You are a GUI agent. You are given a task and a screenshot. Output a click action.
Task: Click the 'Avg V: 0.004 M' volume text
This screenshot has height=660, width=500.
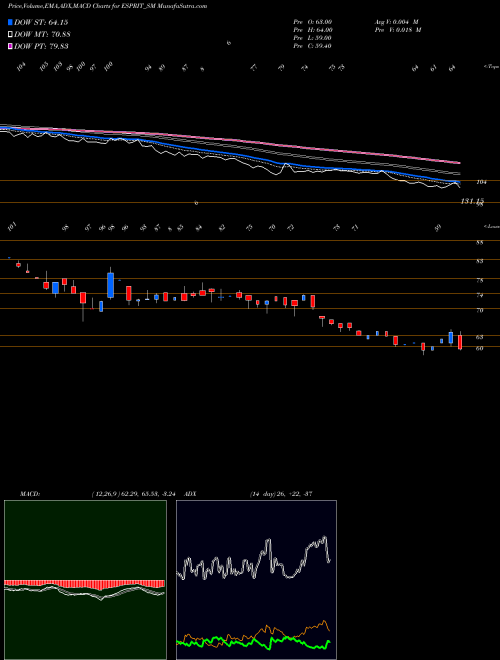tap(396, 22)
